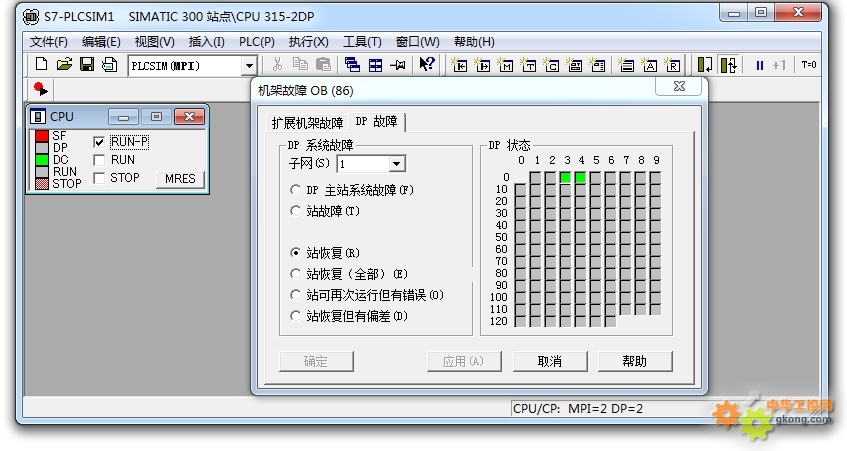This screenshot has height=451, width=847.
Task: Open the 帮助(H) menu
Action: point(474,42)
